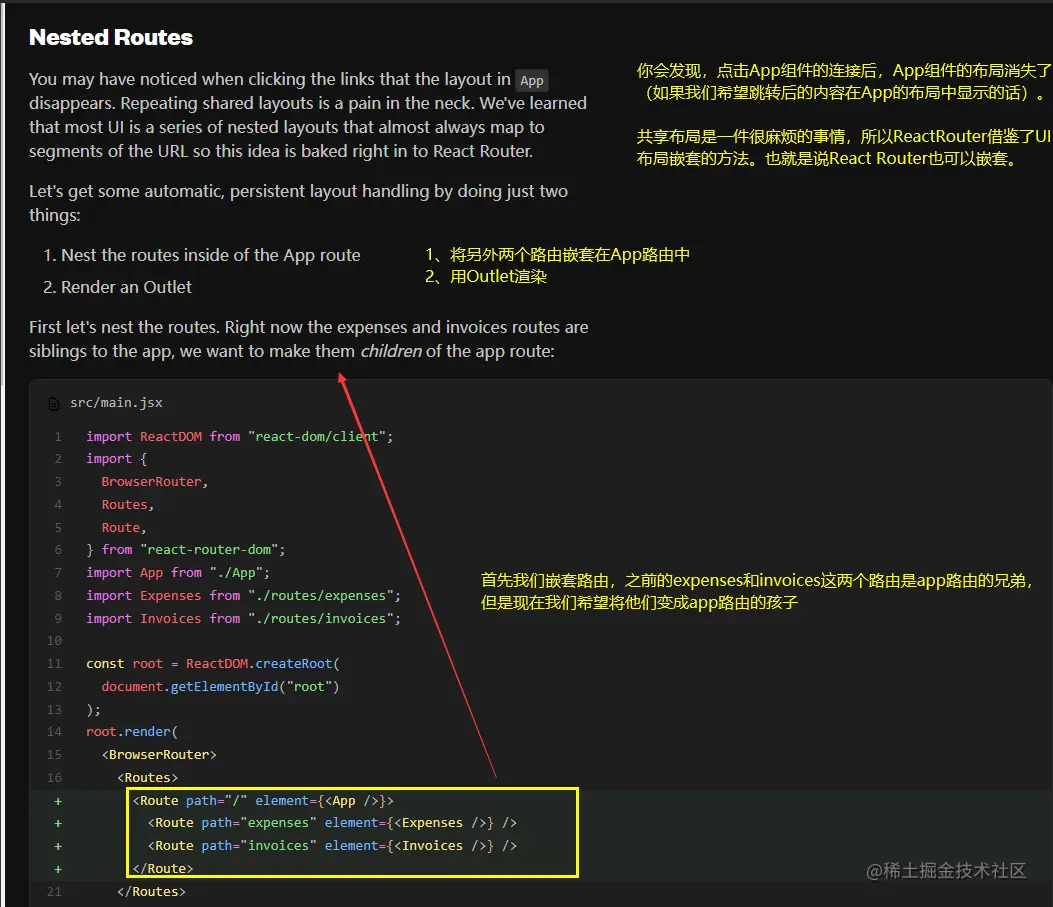Click code line importing Expenses from ./routes/expenses
The height and width of the screenshot is (907, 1053).
point(243,595)
